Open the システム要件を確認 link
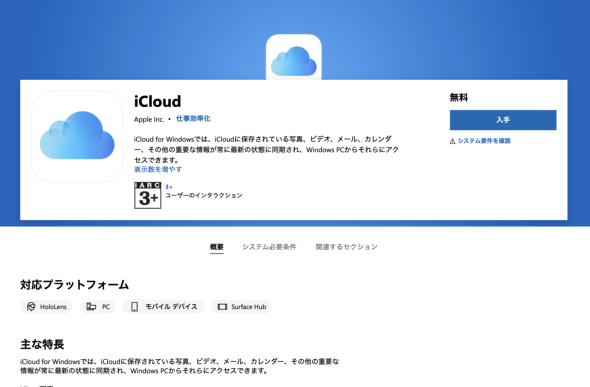The height and width of the screenshot is (387, 590). point(484,141)
